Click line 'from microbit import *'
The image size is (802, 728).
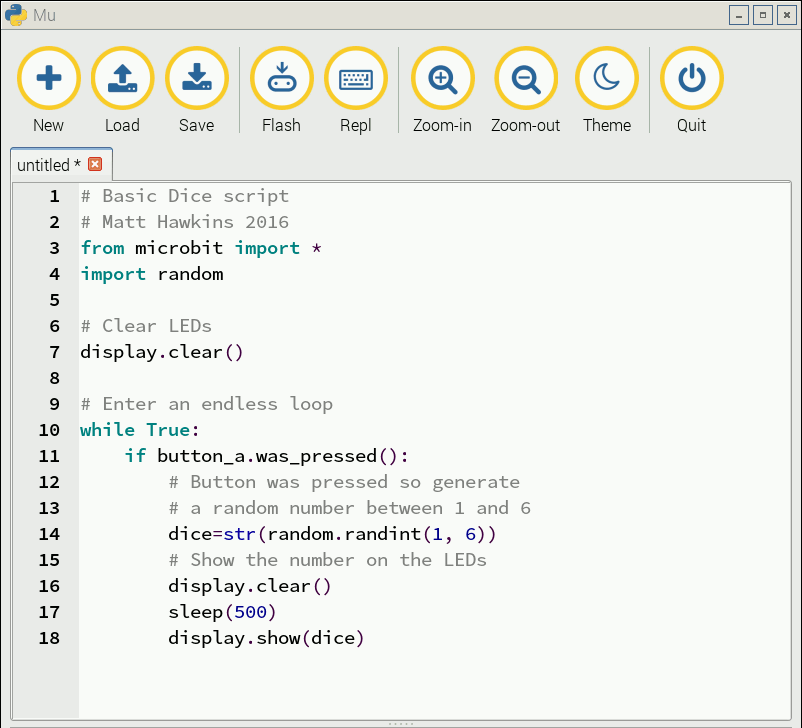point(201,249)
